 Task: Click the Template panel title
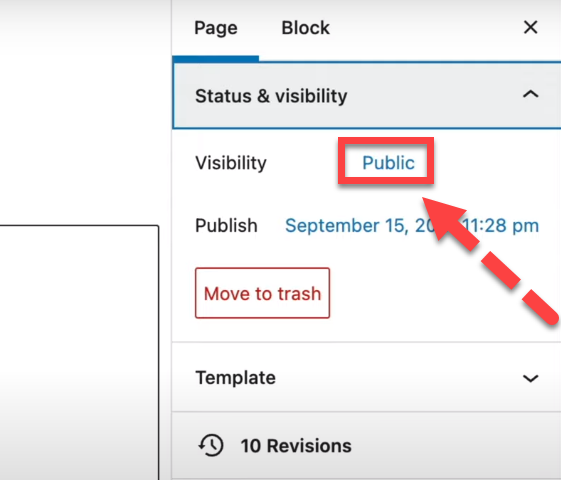(235, 378)
